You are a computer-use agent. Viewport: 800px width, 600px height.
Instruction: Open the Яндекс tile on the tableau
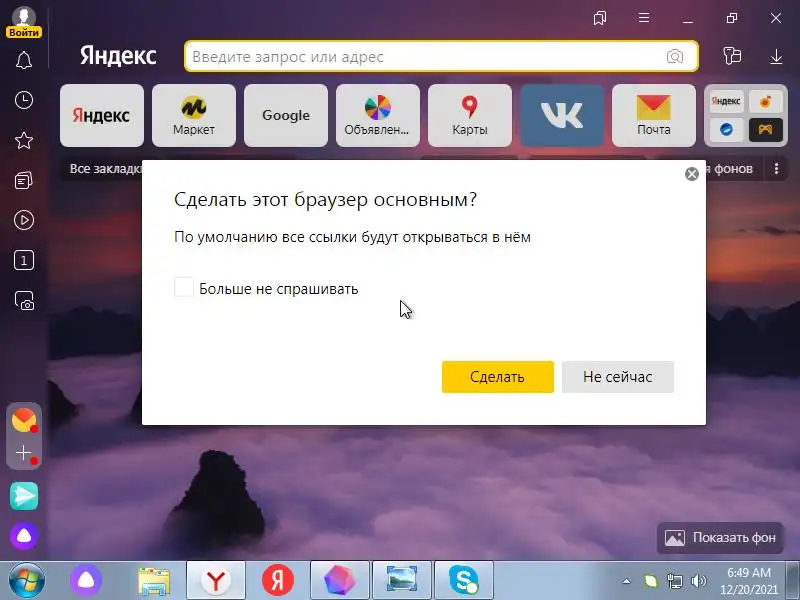102,115
